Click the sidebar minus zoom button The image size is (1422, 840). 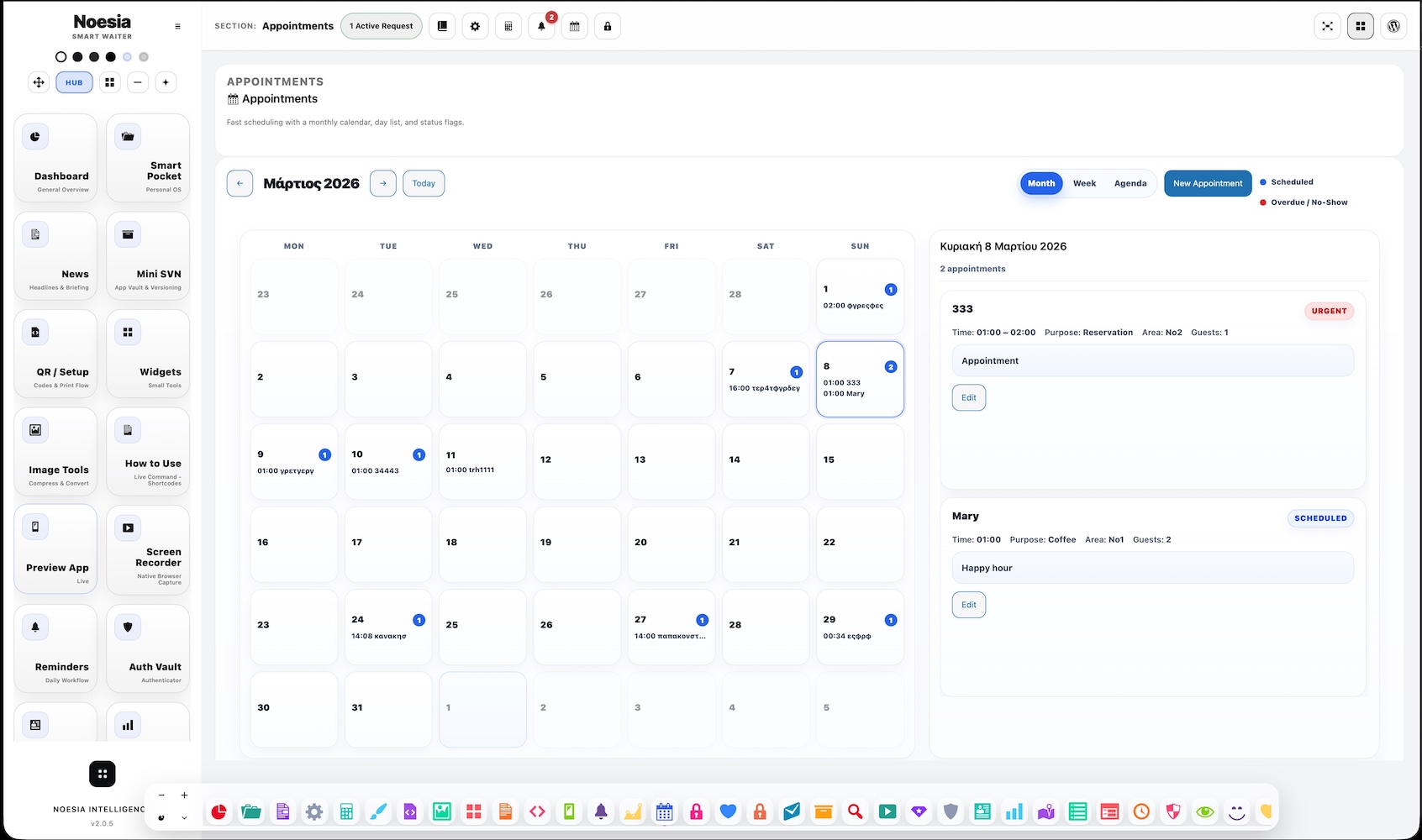(138, 82)
